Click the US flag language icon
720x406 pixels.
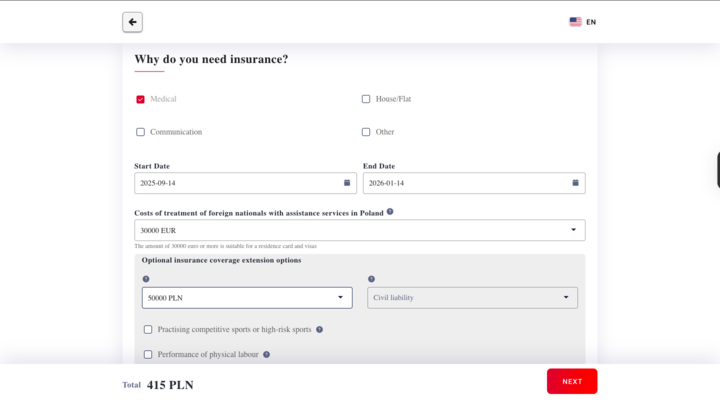point(575,22)
